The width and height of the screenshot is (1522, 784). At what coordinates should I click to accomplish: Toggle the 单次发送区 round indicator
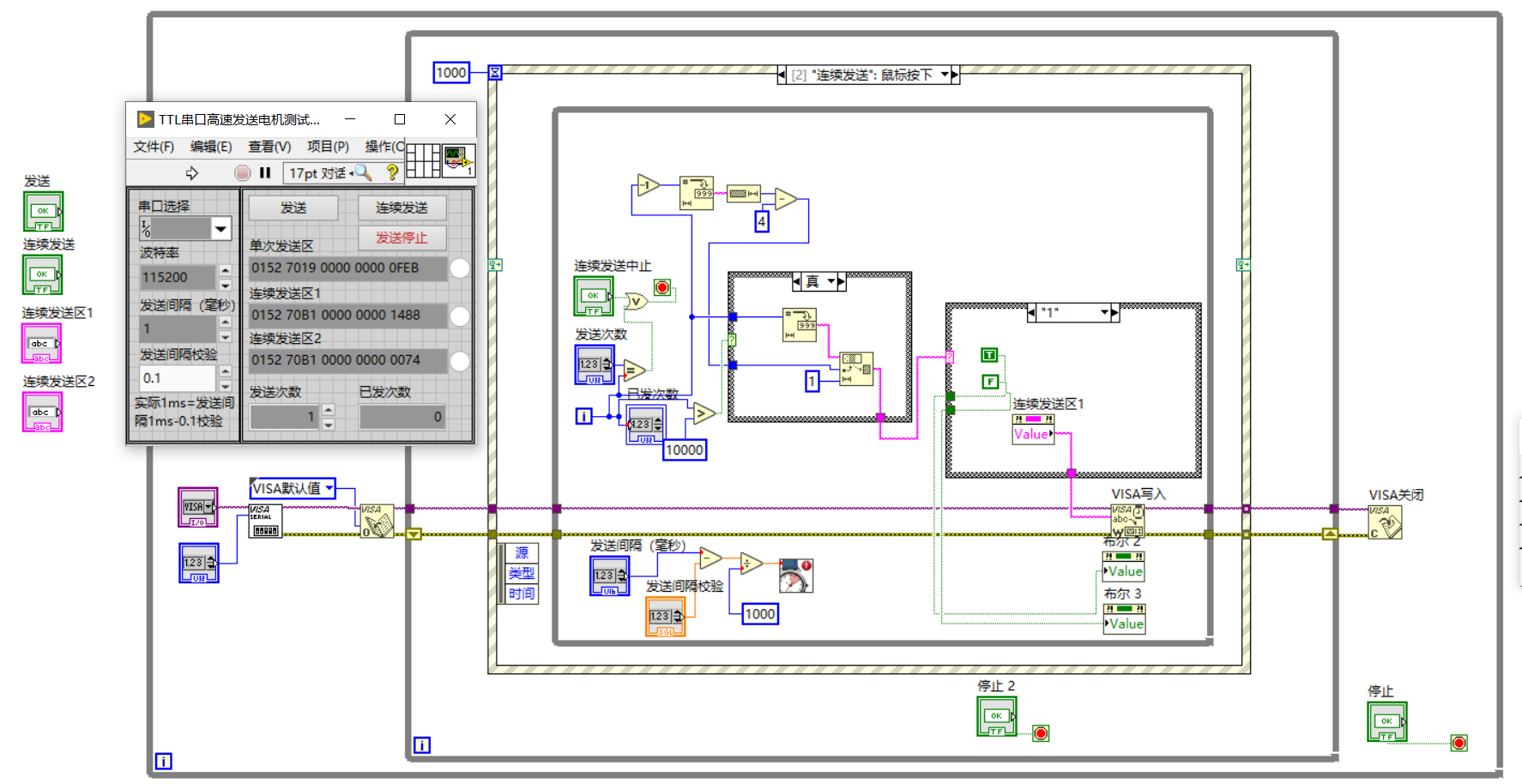460,268
